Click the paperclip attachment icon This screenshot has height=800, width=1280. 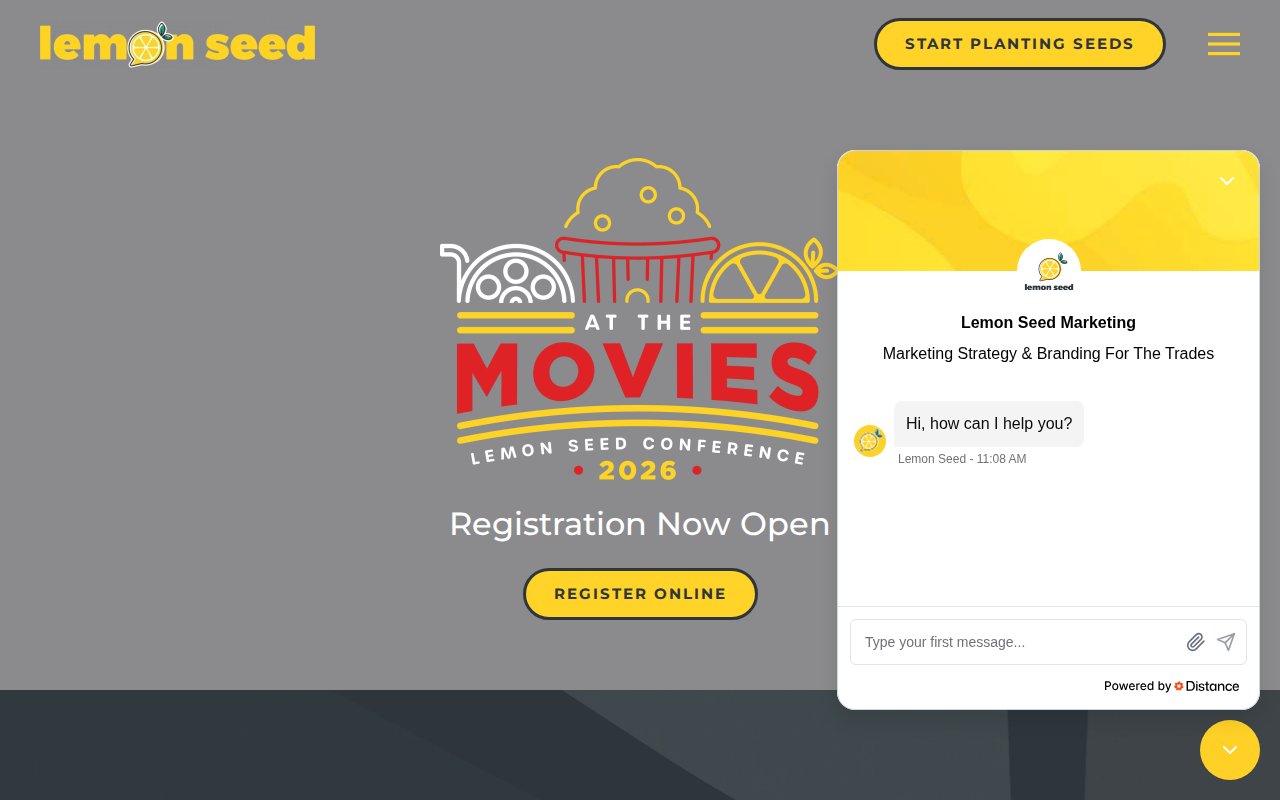click(x=1195, y=642)
